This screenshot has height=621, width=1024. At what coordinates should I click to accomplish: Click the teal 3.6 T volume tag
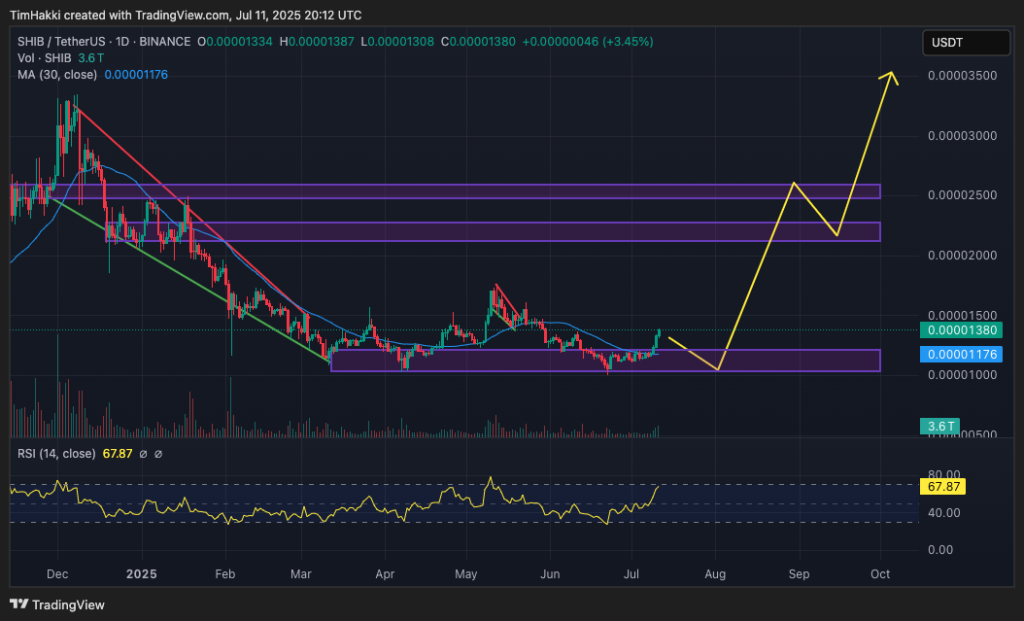[941, 427]
